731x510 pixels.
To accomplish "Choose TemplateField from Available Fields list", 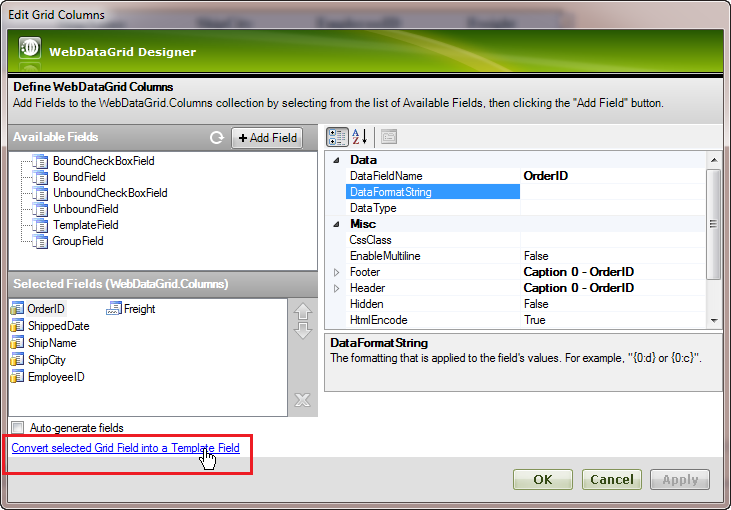I will (86, 225).
